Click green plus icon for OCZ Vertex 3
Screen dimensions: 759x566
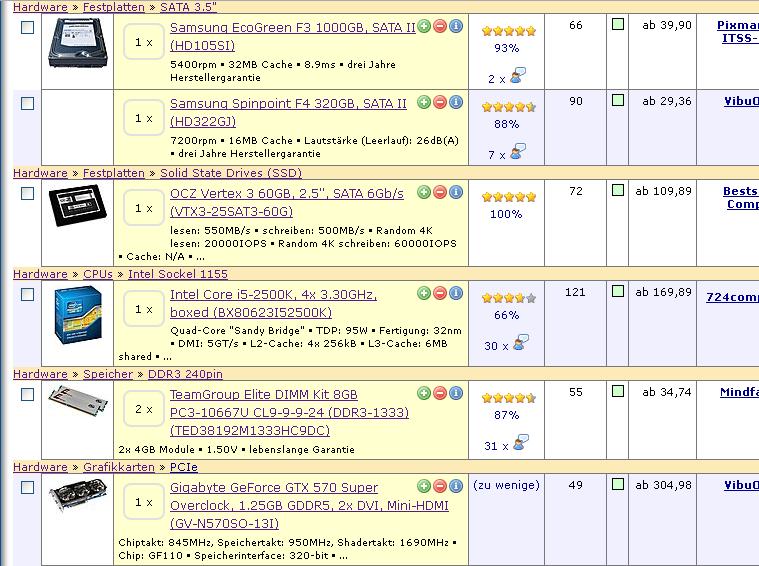click(x=424, y=192)
